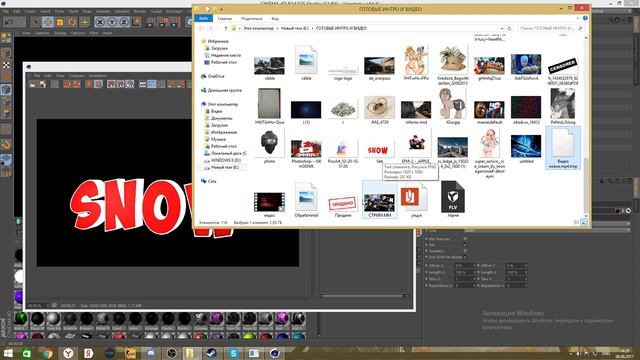The width and height of the screenshot is (640, 360).
Task: Open the Поделиться ribbon tab in Explorer
Action: click(251, 18)
